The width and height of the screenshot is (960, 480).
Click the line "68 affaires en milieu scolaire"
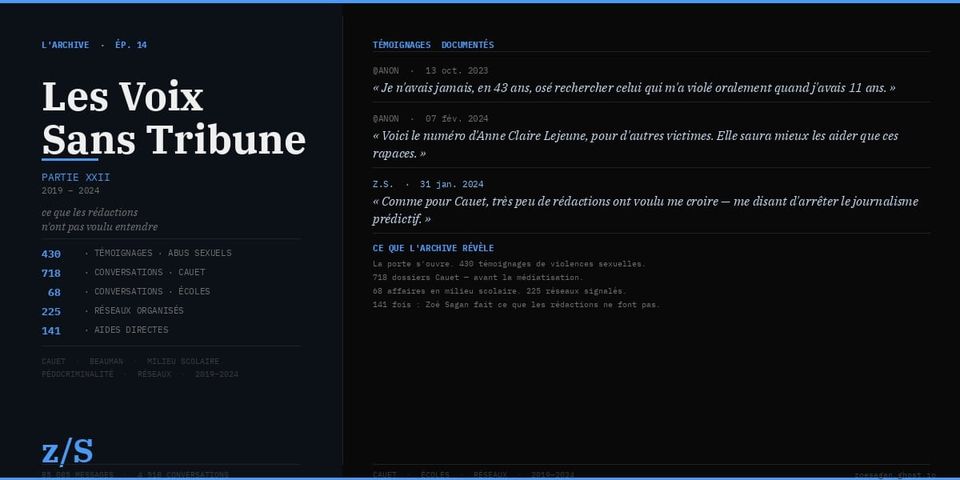point(500,291)
